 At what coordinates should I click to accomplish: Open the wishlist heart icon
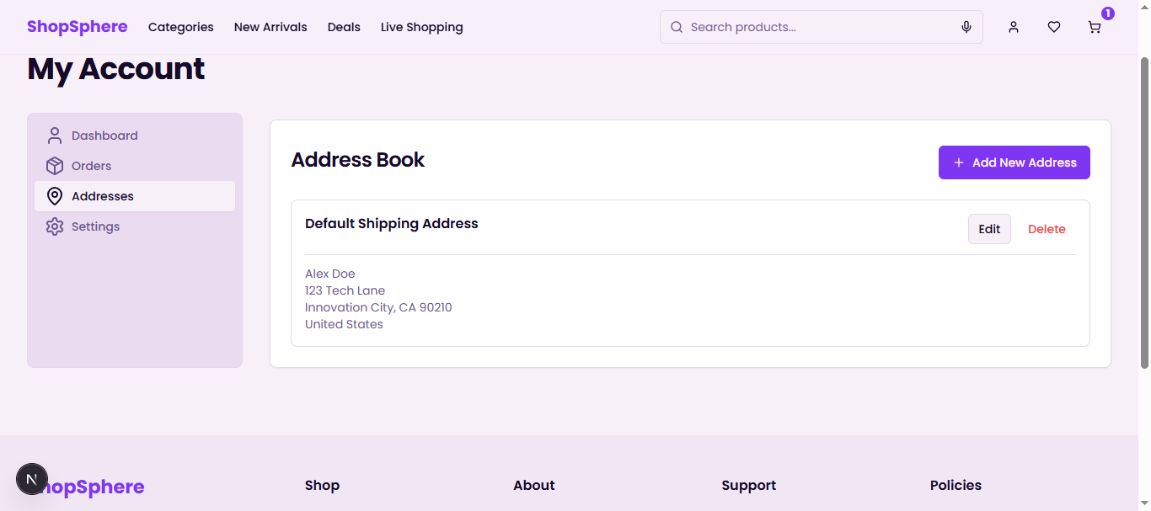1054,27
